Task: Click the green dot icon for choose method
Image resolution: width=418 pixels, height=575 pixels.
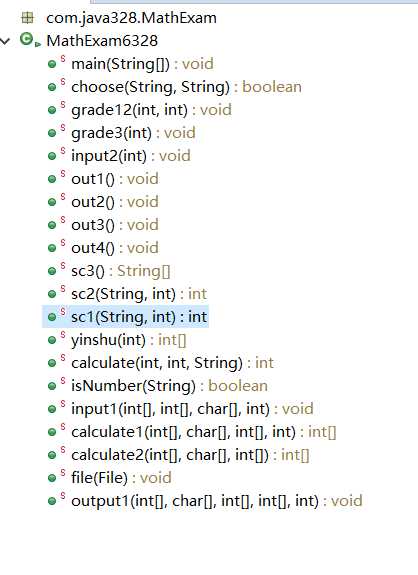Action: pyautogui.click(x=52, y=87)
